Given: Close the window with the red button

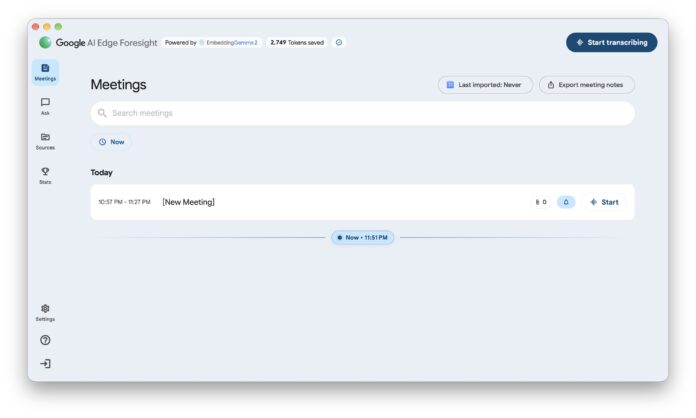Looking at the screenshot, I should pos(36,27).
